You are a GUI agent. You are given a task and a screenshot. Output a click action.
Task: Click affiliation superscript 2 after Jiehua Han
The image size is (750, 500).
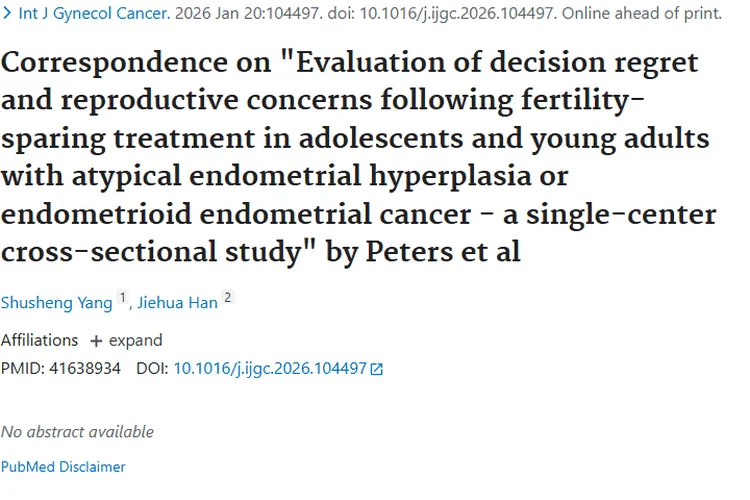click(x=228, y=298)
